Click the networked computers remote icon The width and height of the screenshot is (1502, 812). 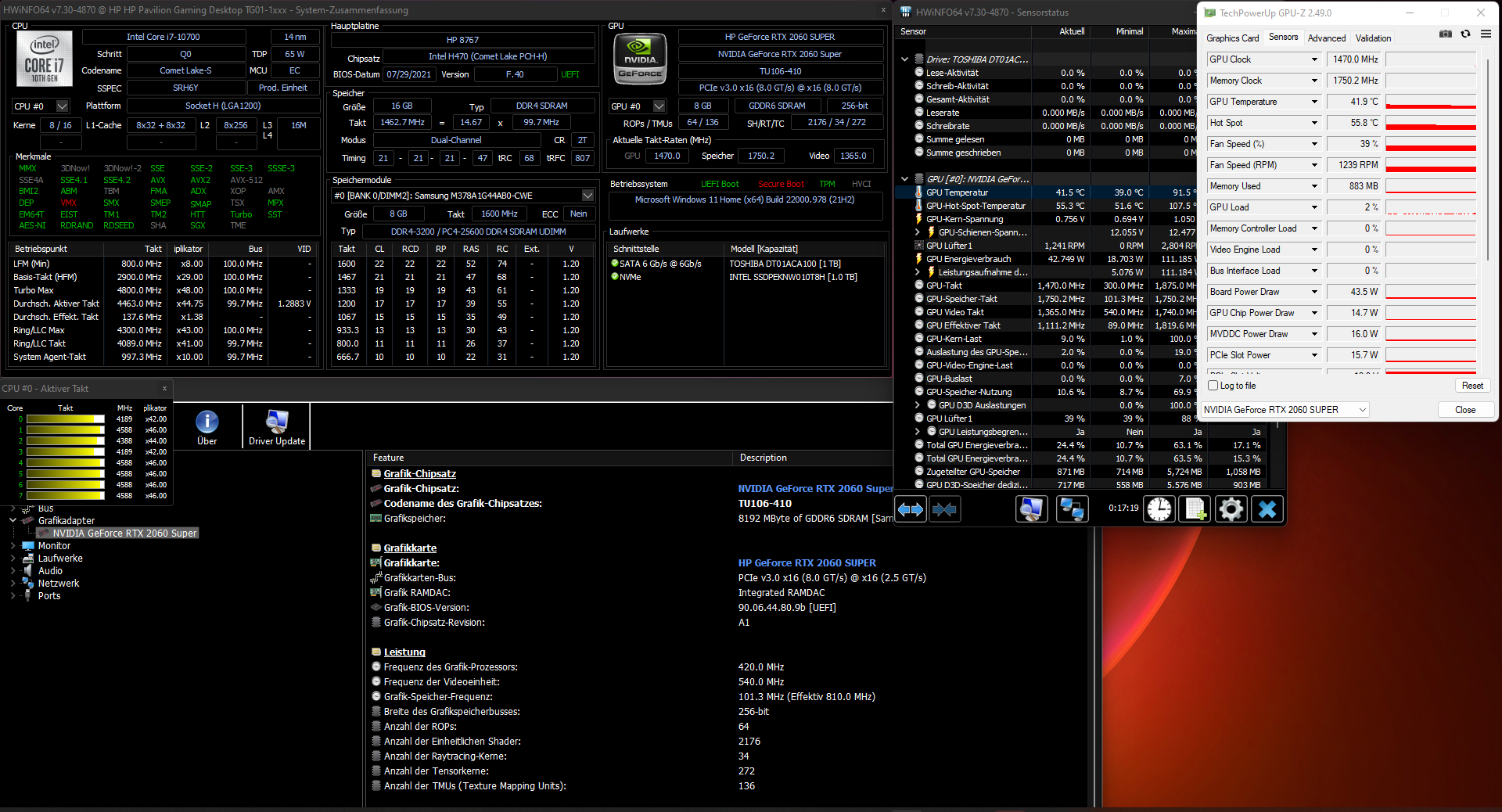[1071, 510]
